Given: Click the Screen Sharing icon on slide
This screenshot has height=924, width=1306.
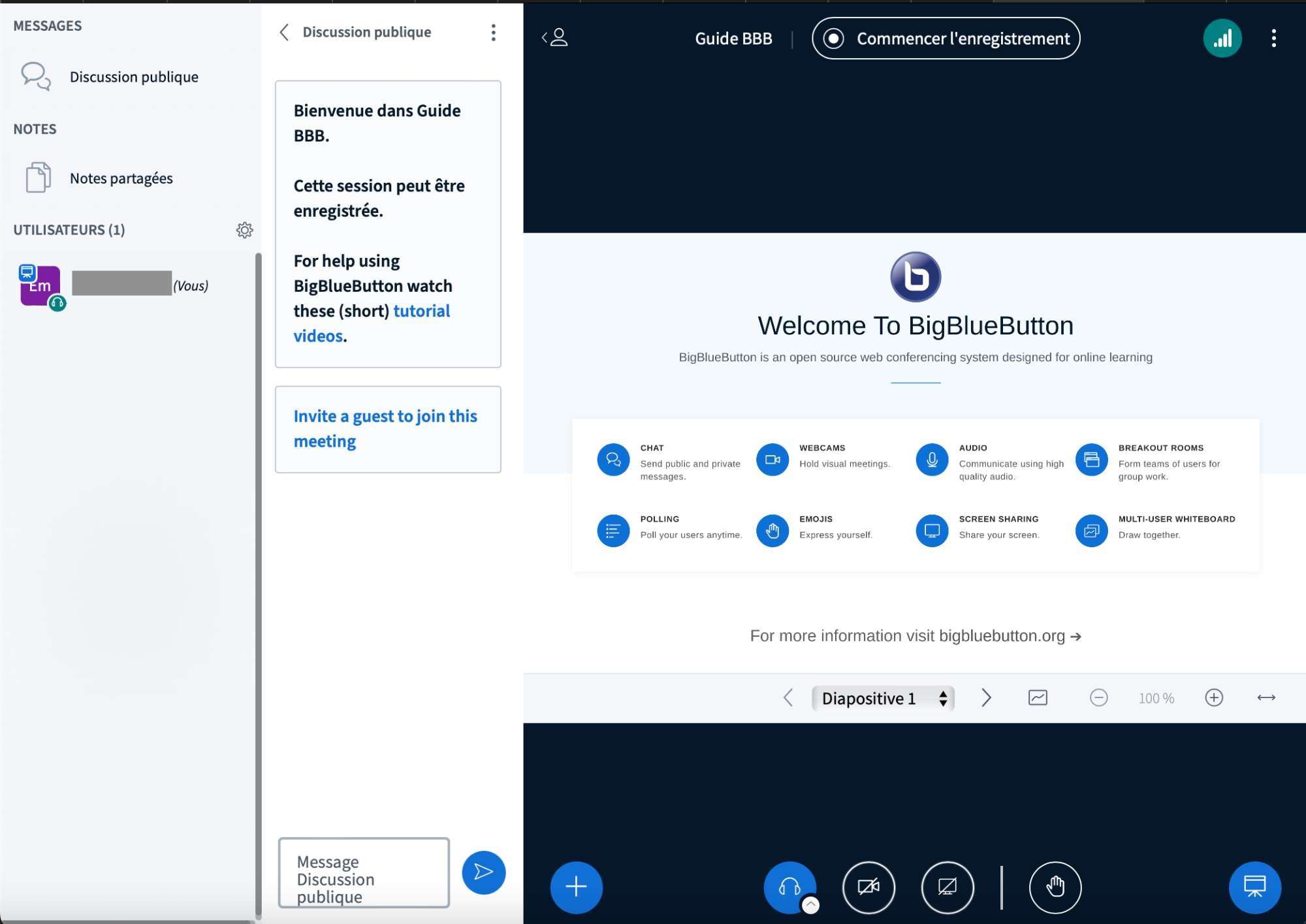Looking at the screenshot, I should point(932,530).
